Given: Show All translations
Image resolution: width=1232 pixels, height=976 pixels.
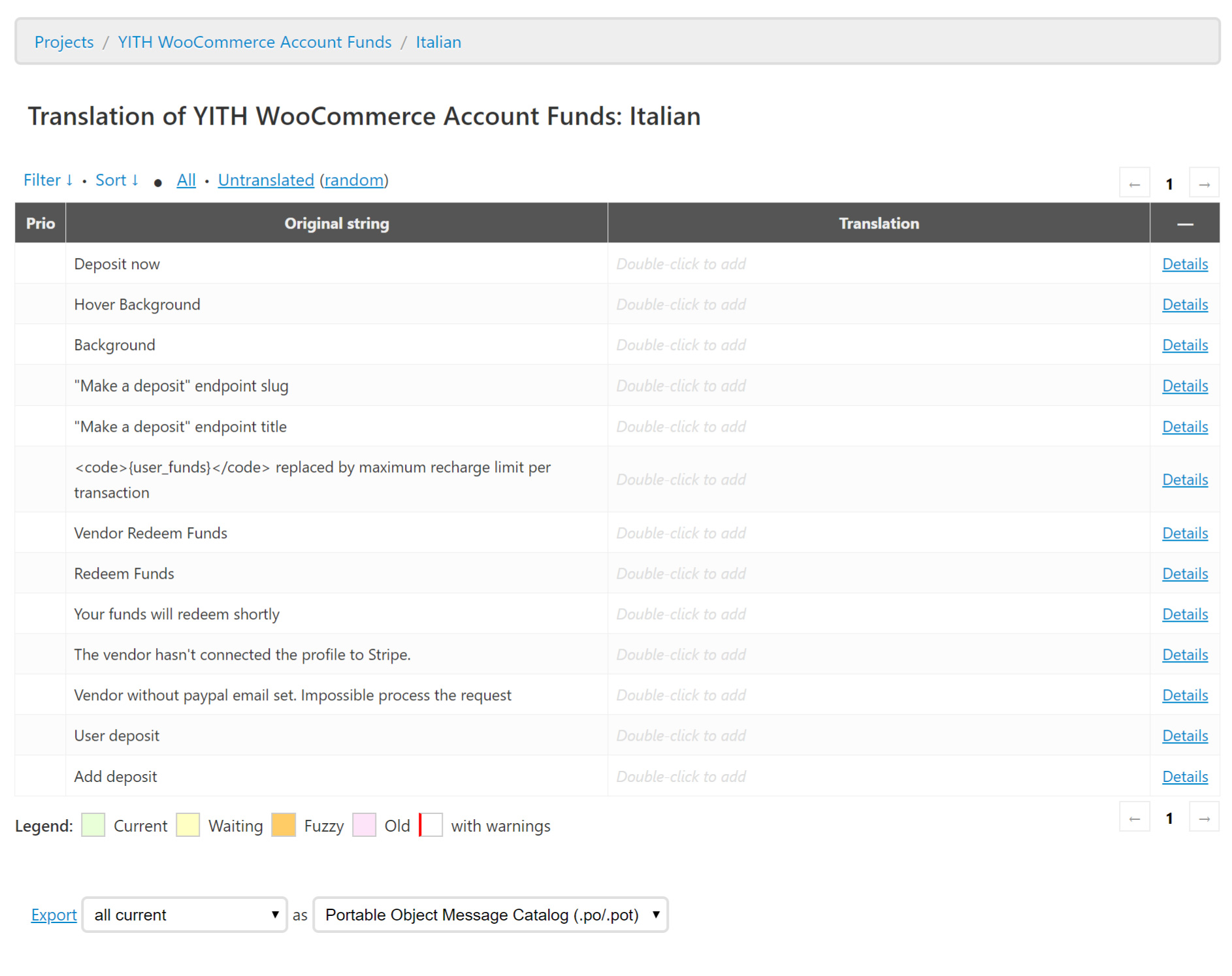Looking at the screenshot, I should click(x=186, y=180).
